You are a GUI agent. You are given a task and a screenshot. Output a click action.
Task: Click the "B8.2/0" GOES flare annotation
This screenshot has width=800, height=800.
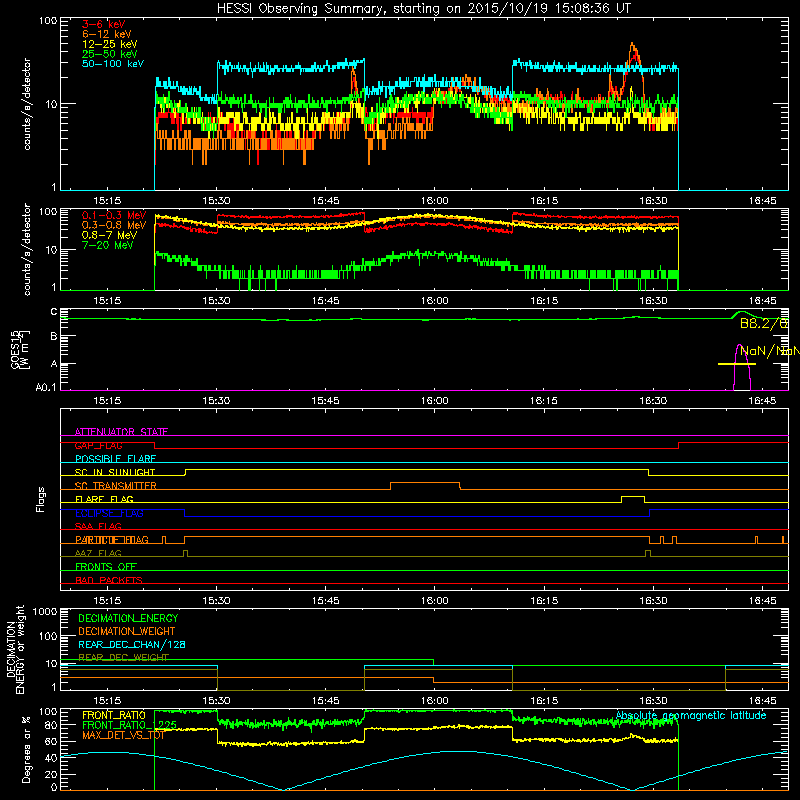coord(764,324)
